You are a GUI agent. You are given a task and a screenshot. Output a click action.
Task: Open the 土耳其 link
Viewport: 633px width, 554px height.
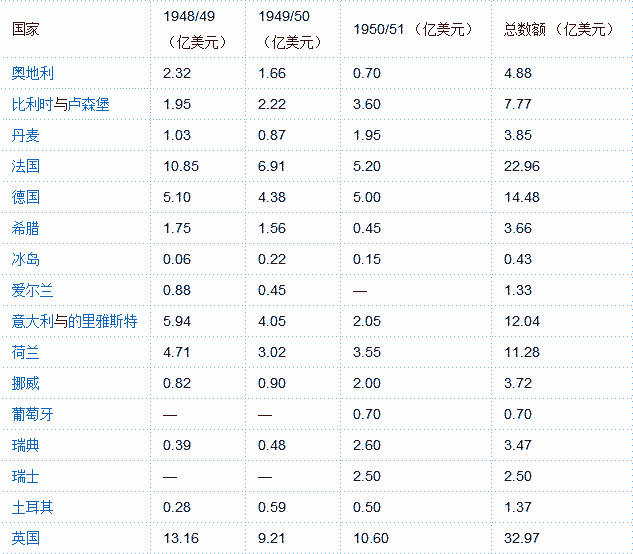[33, 507]
